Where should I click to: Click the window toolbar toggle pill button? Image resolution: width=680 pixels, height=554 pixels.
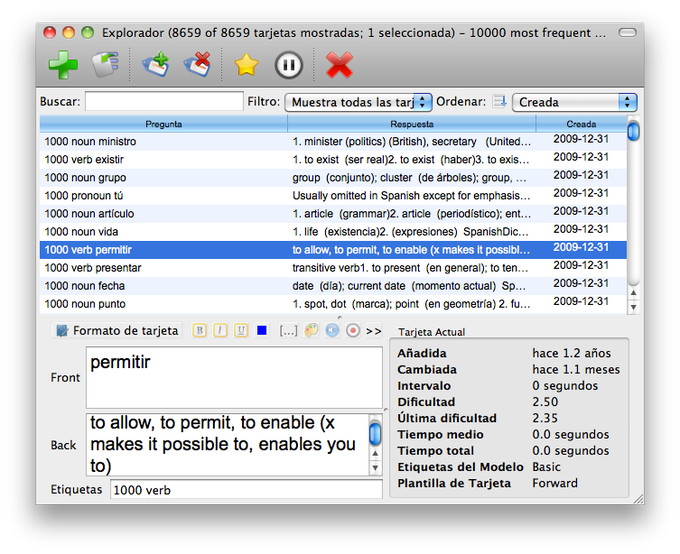pyautogui.click(x=627, y=33)
